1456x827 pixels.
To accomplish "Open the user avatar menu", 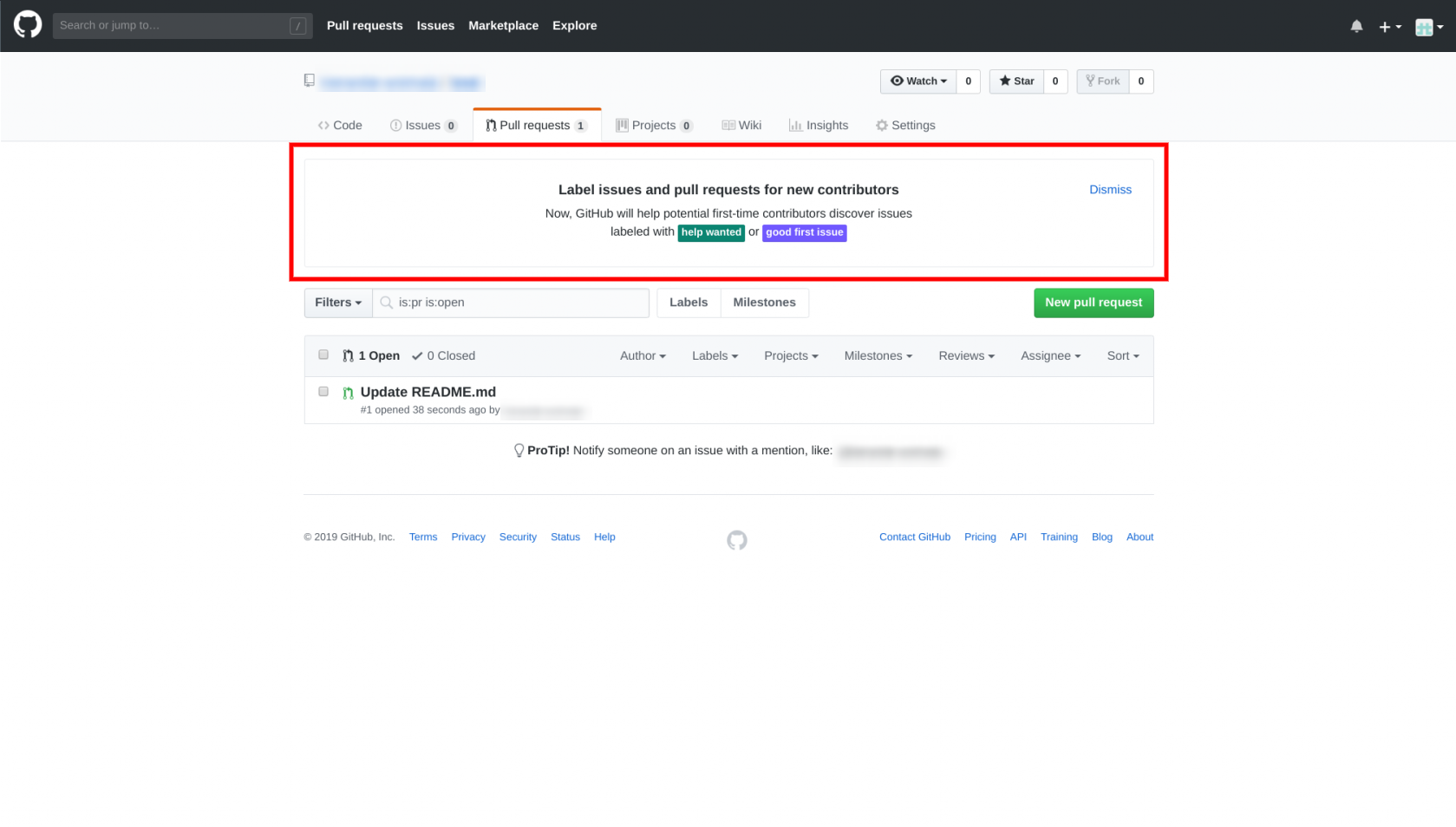I will click(x=1429, y=27).
